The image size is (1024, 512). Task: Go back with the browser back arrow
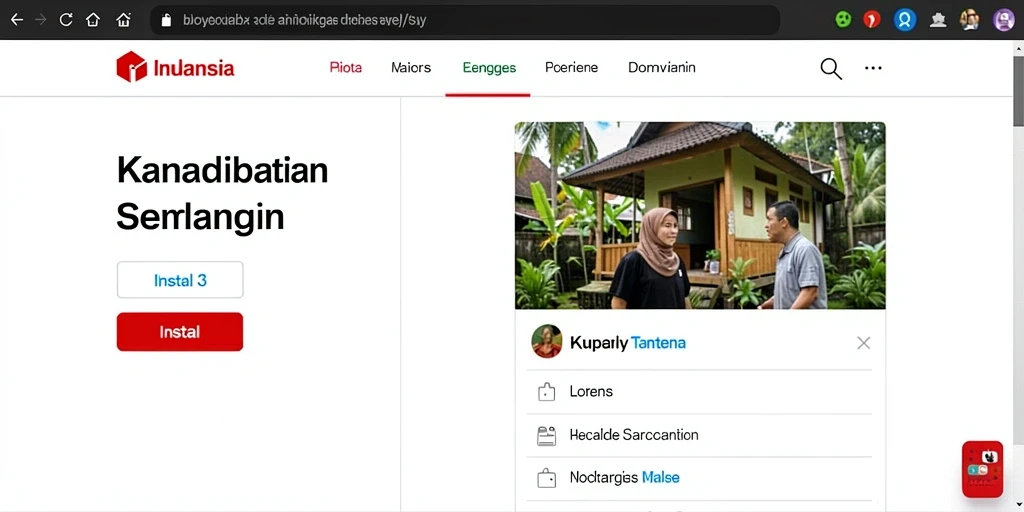click(x=17, y=20)
